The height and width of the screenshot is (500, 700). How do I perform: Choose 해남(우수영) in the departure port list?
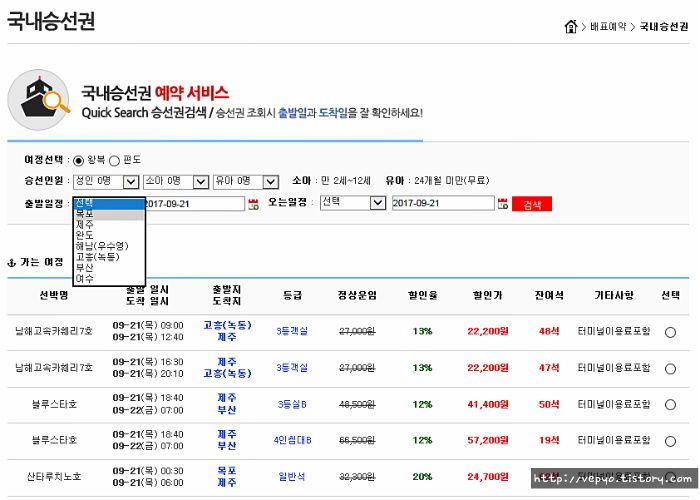point(109,246)
